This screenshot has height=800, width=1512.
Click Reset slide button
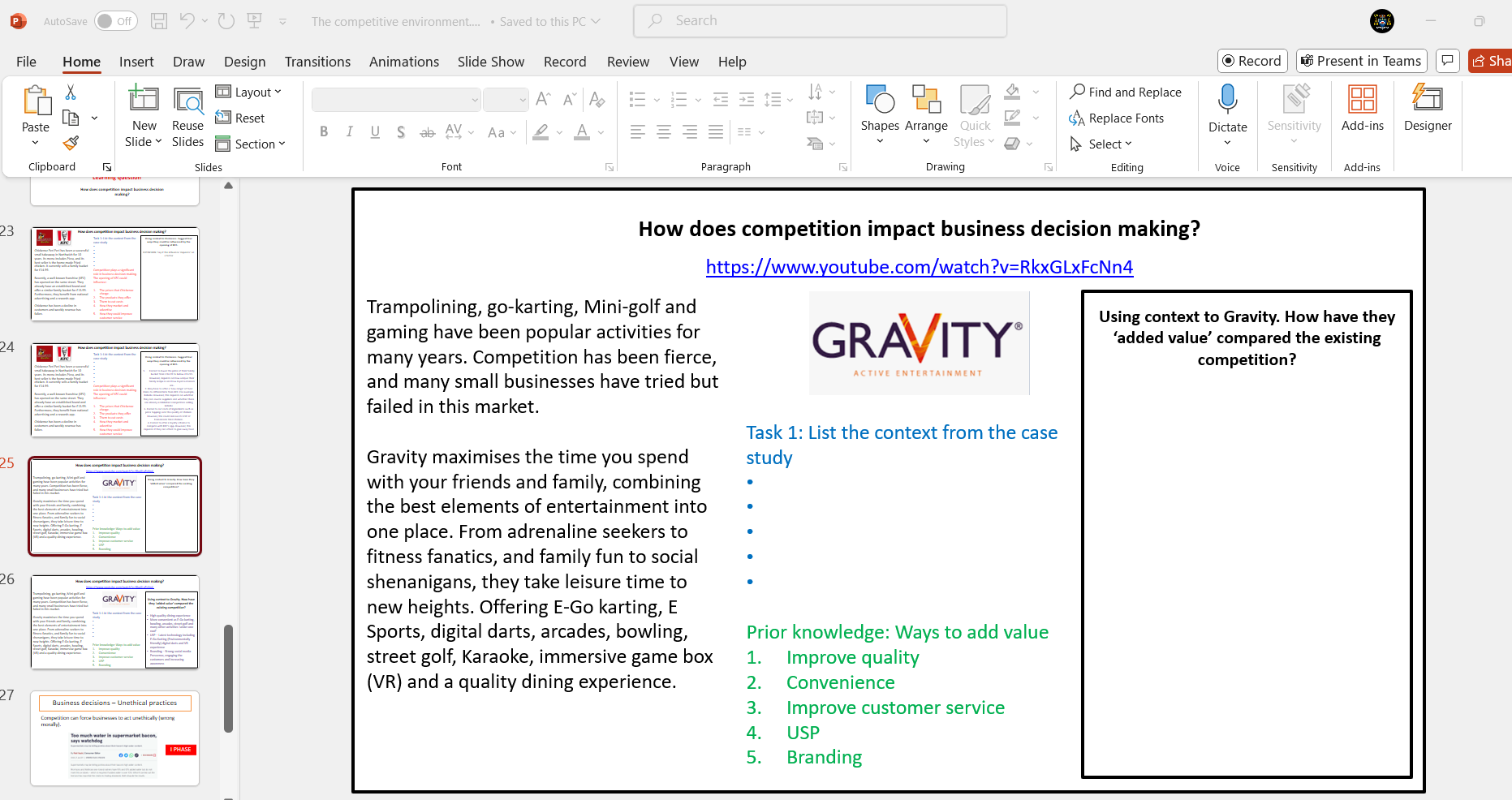[x=240, y=118]
